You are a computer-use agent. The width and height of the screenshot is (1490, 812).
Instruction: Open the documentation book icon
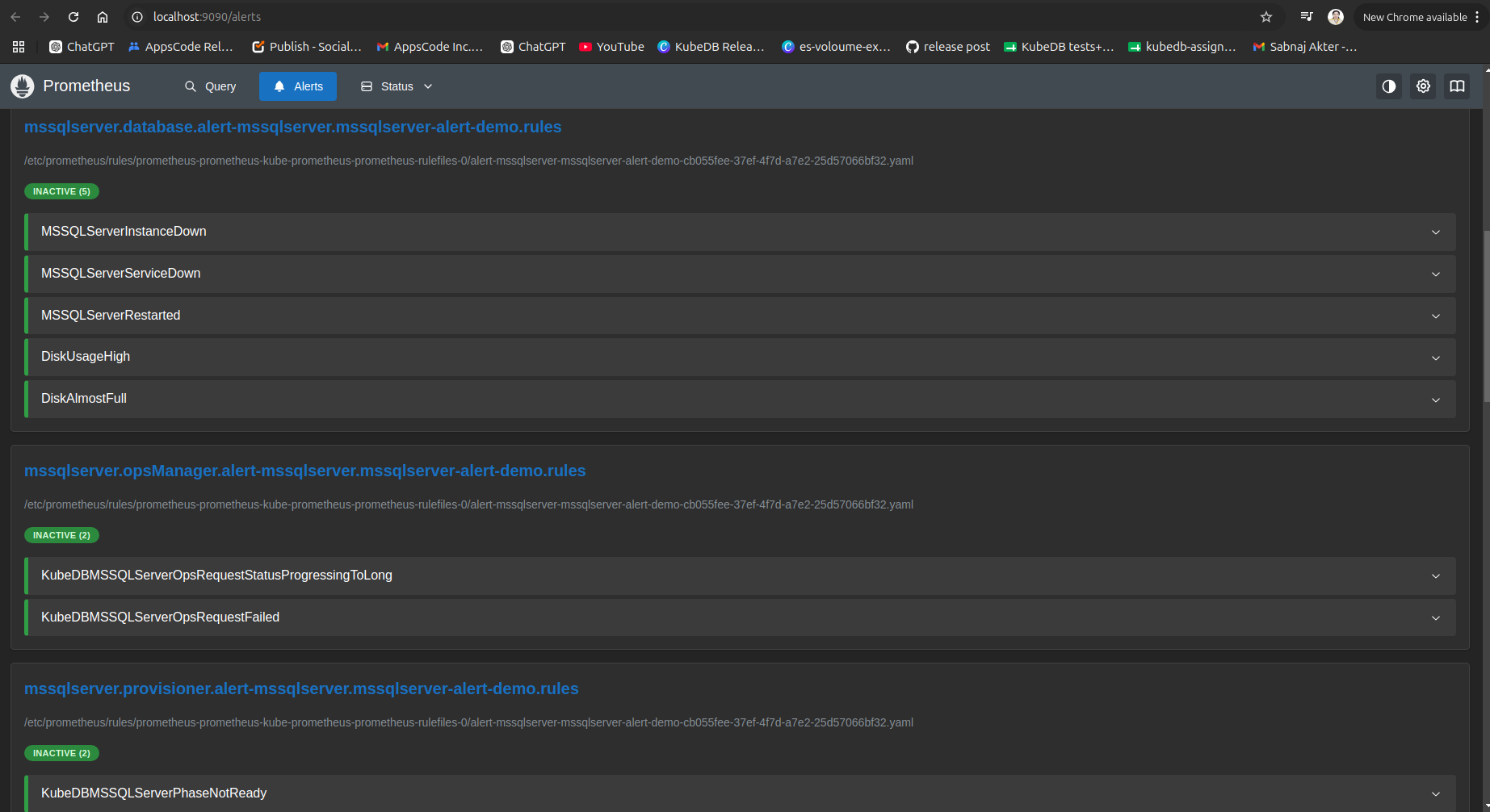click(1457, 86)
